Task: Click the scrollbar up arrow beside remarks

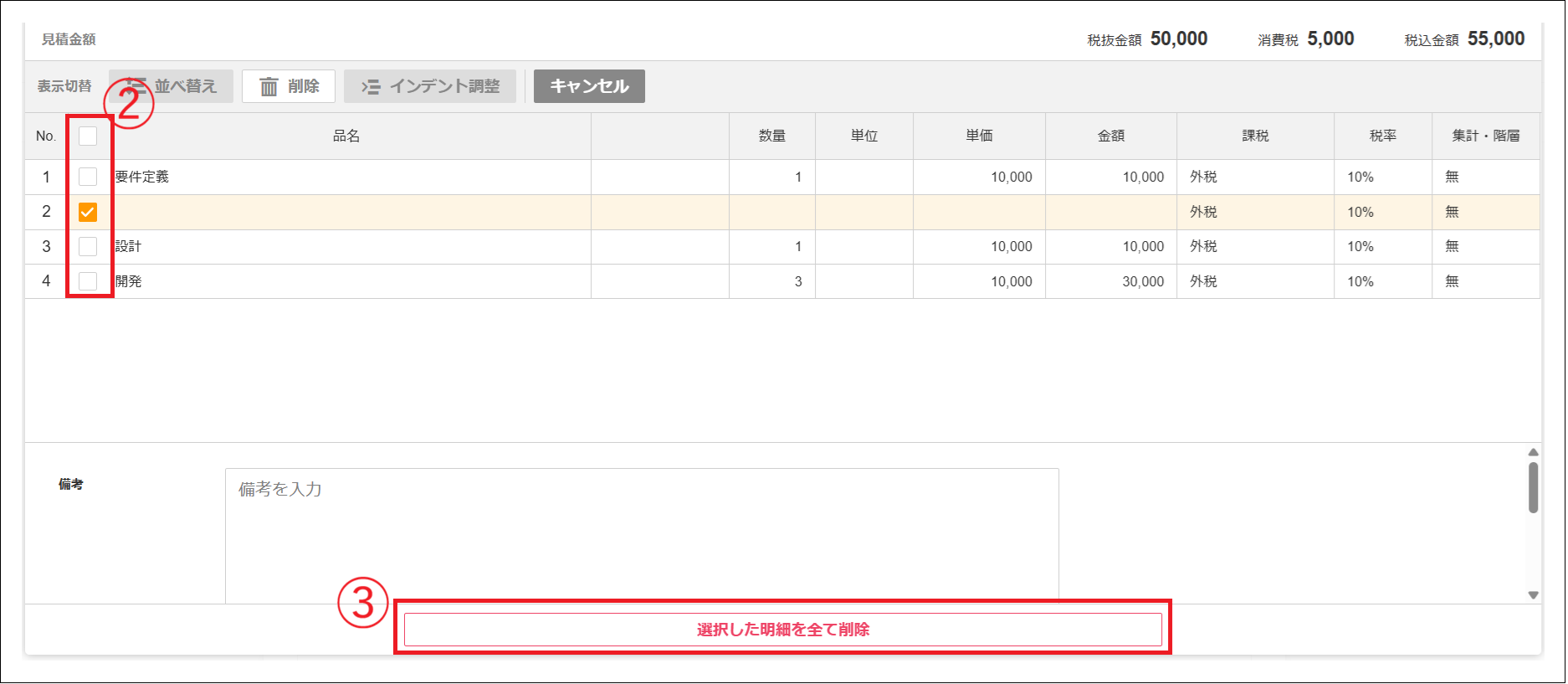Action: pyautogui.click(x=1533, y=452)
